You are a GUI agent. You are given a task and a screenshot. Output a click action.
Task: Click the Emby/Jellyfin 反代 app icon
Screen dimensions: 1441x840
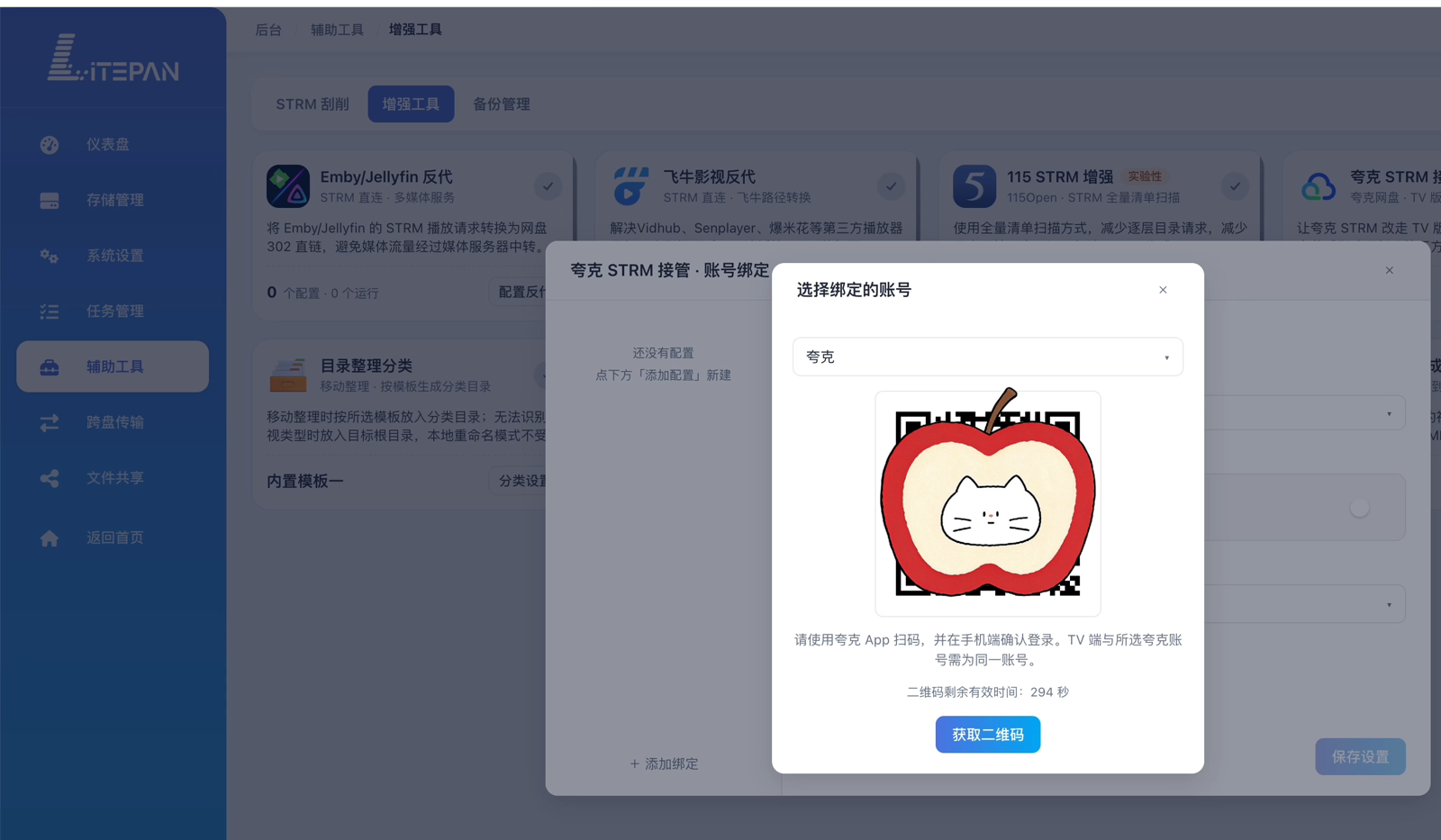(x=288, y=186)
